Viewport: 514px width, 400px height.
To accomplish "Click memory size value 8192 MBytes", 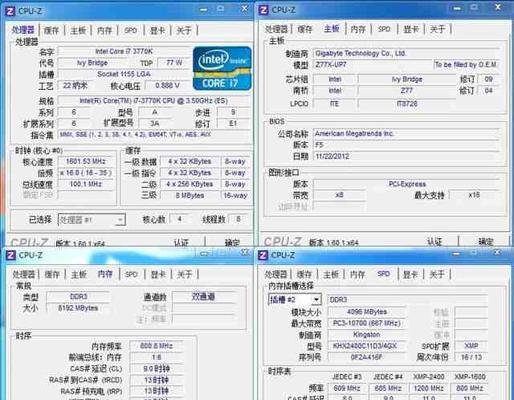I will [x=78, y=308].
